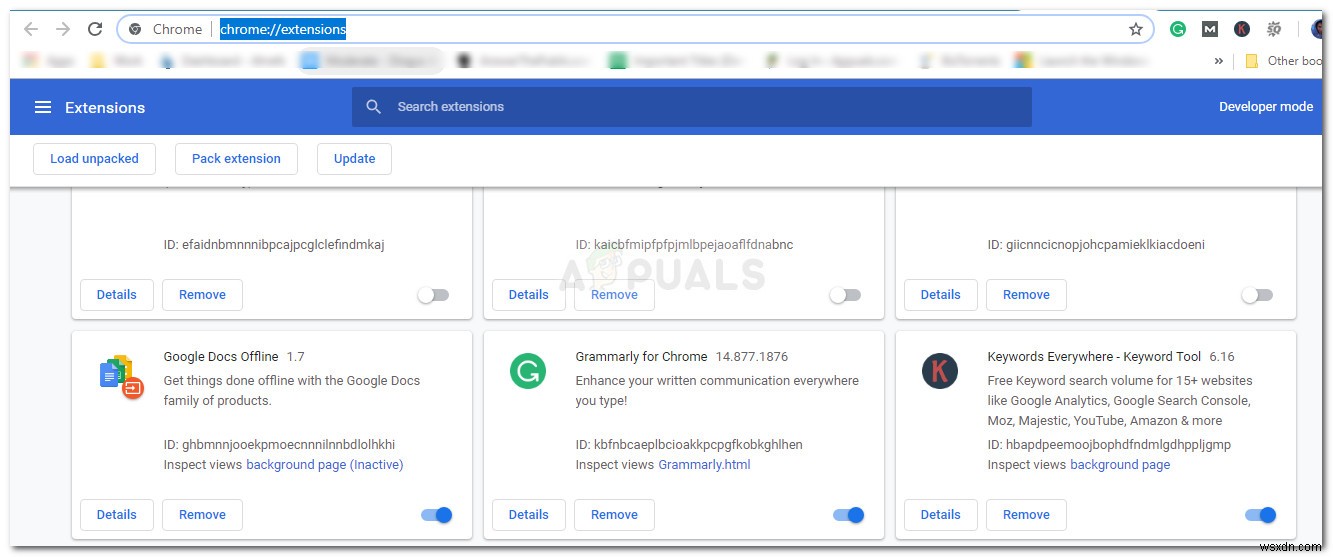Turn off the Grammarly for Chrome toggle
Screen dimensions: 1333x557
pyautogui.click(x=849, y=515)
